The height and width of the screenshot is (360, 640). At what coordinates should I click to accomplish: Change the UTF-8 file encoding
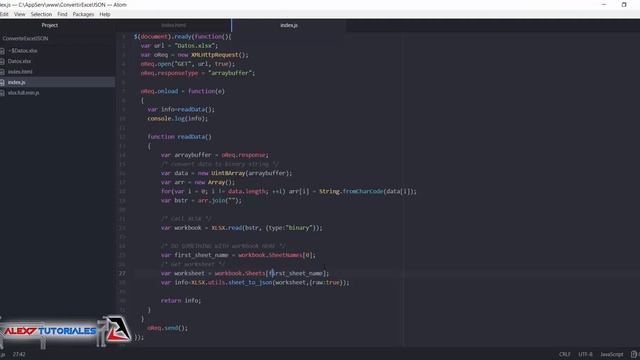[x=585, y=354]
